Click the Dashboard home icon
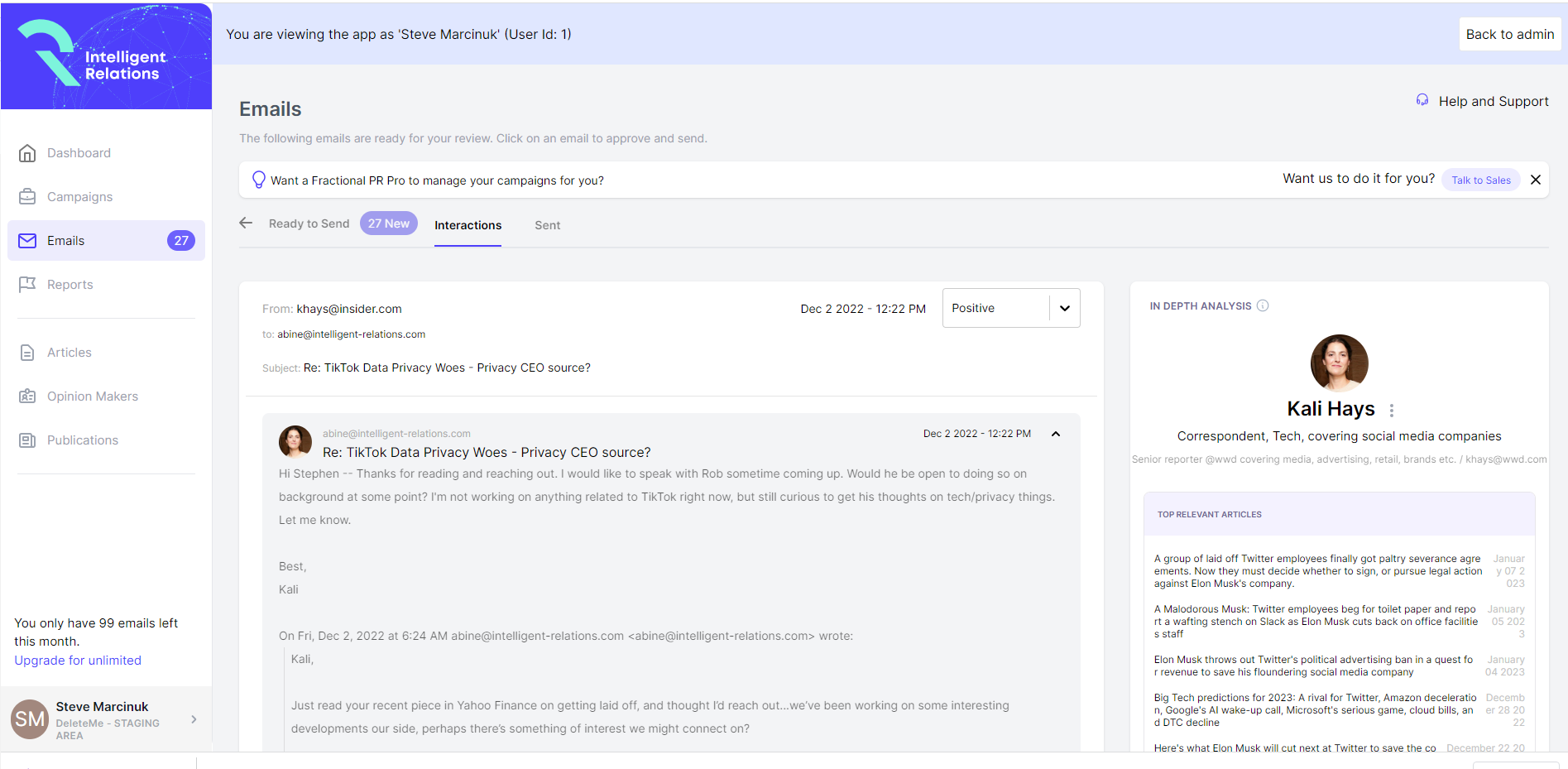 pyautogui.click(x=27, y=153)
